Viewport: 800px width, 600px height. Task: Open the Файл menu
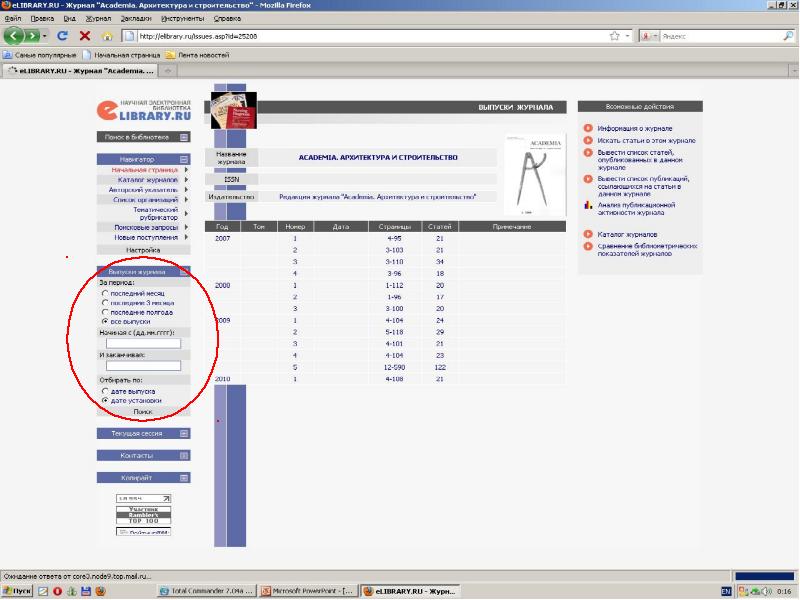click(x=13, y=18)
